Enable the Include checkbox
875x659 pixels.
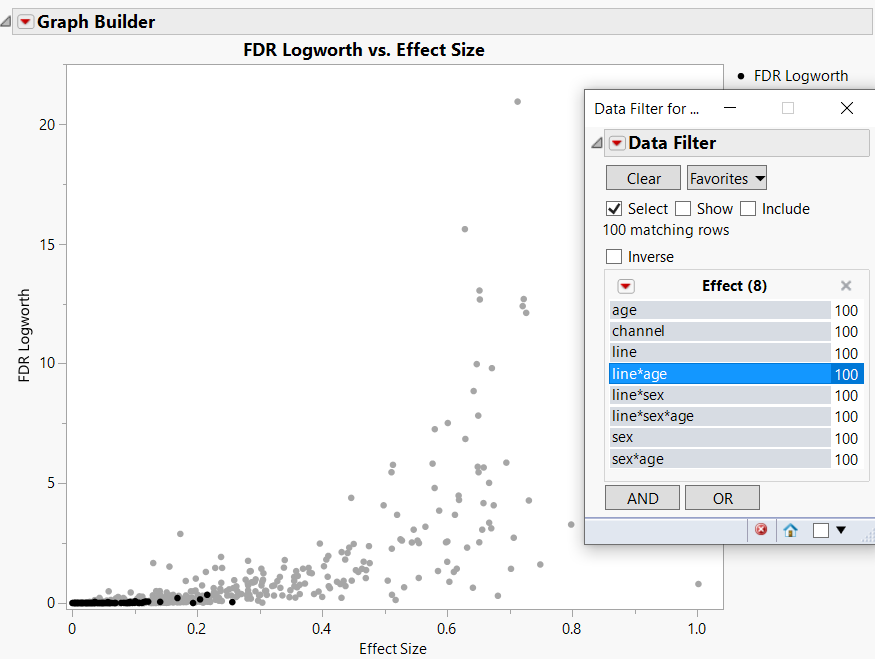[x=749, y=208]
